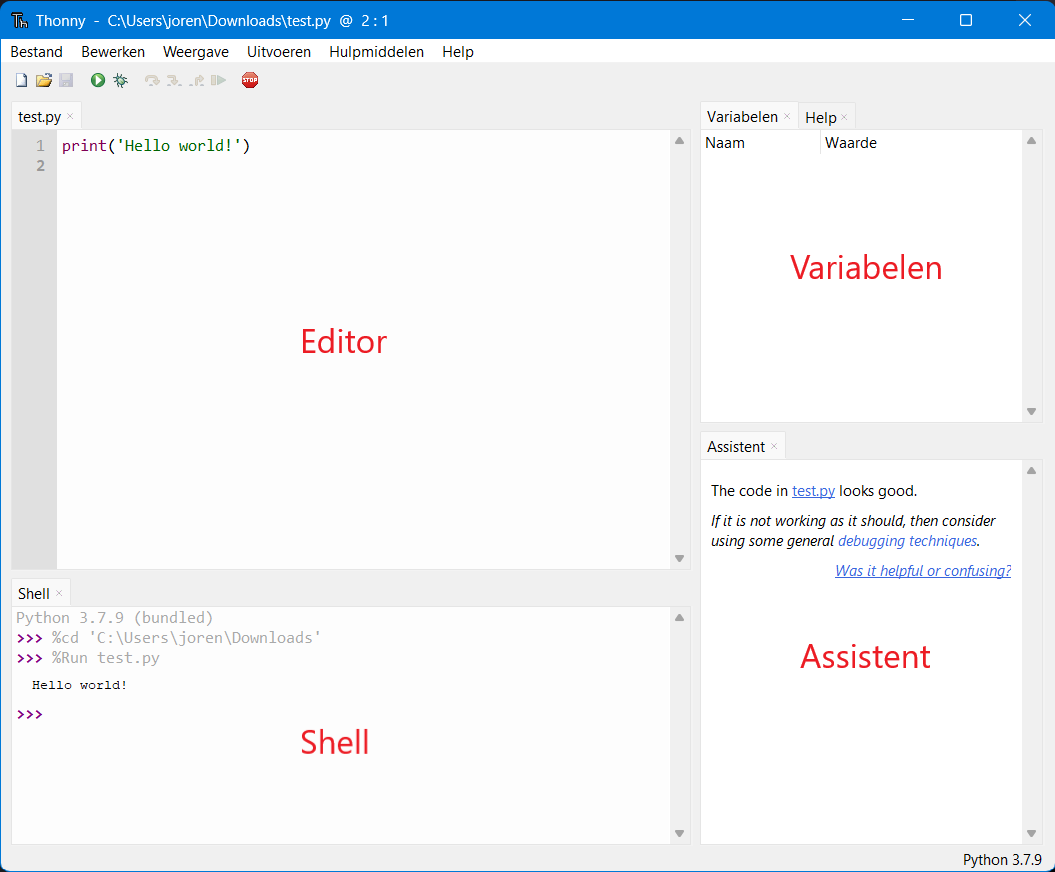The width and height of the screenshot is (1055, 872).
Task: Switch to the Help panel tab
Action: (821, 118)
